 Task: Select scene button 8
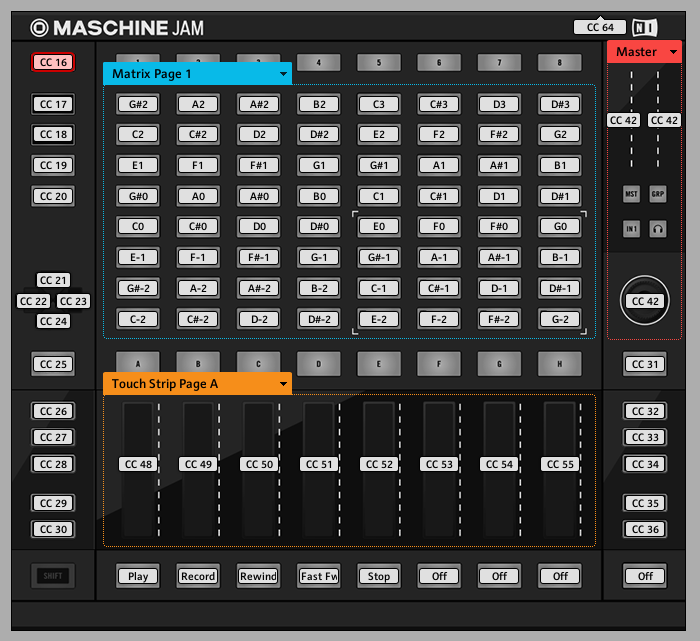click(x=559, y=62)
